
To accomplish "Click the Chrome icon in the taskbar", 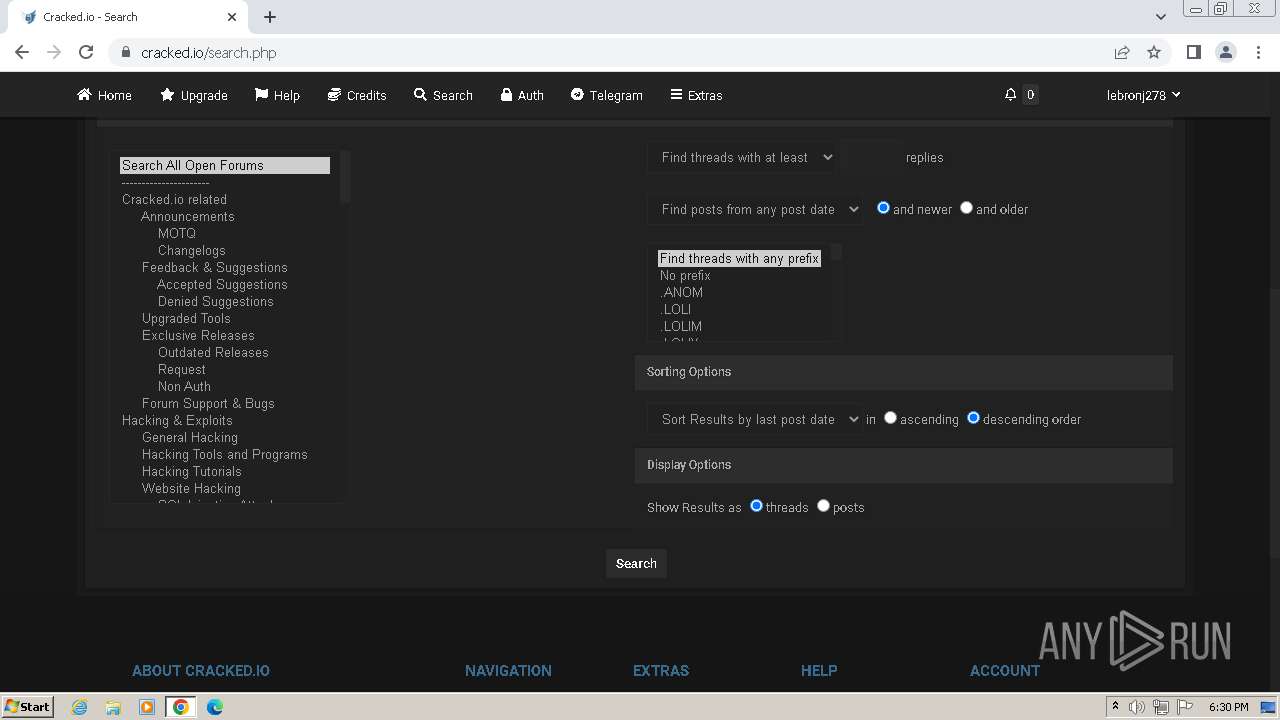I will (181, 707).
